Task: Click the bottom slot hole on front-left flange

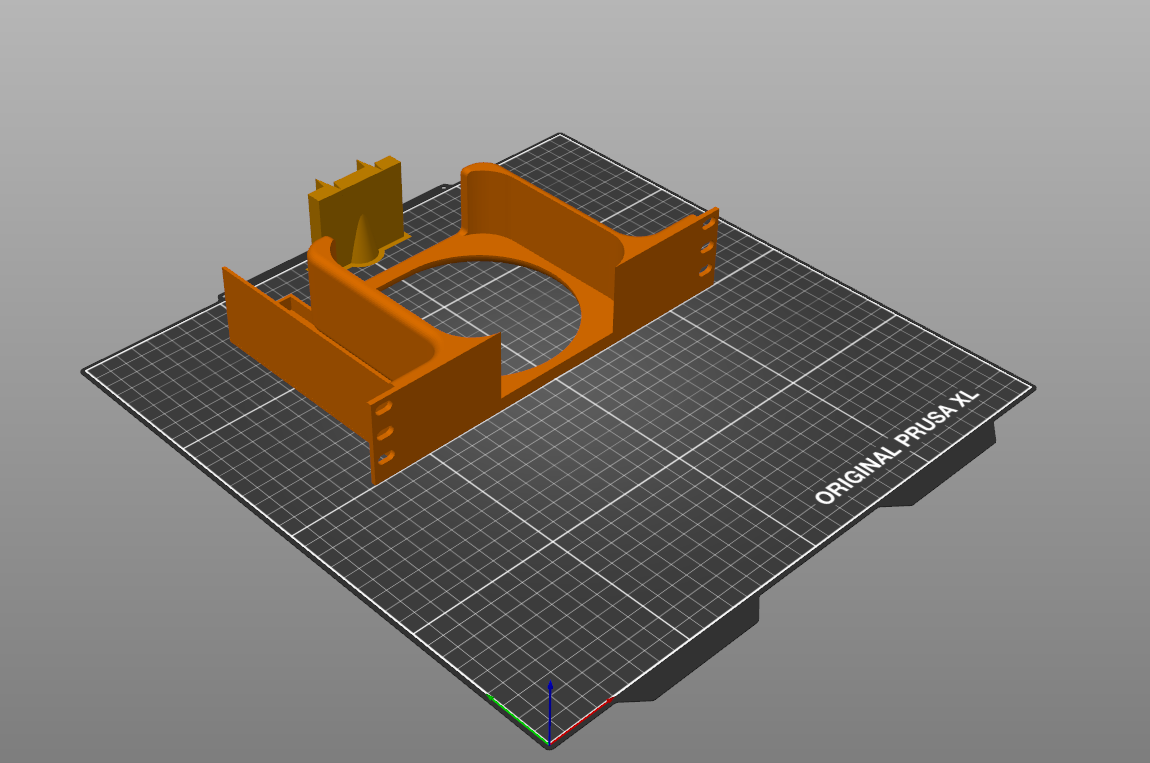Action: [x=386, y=459]
